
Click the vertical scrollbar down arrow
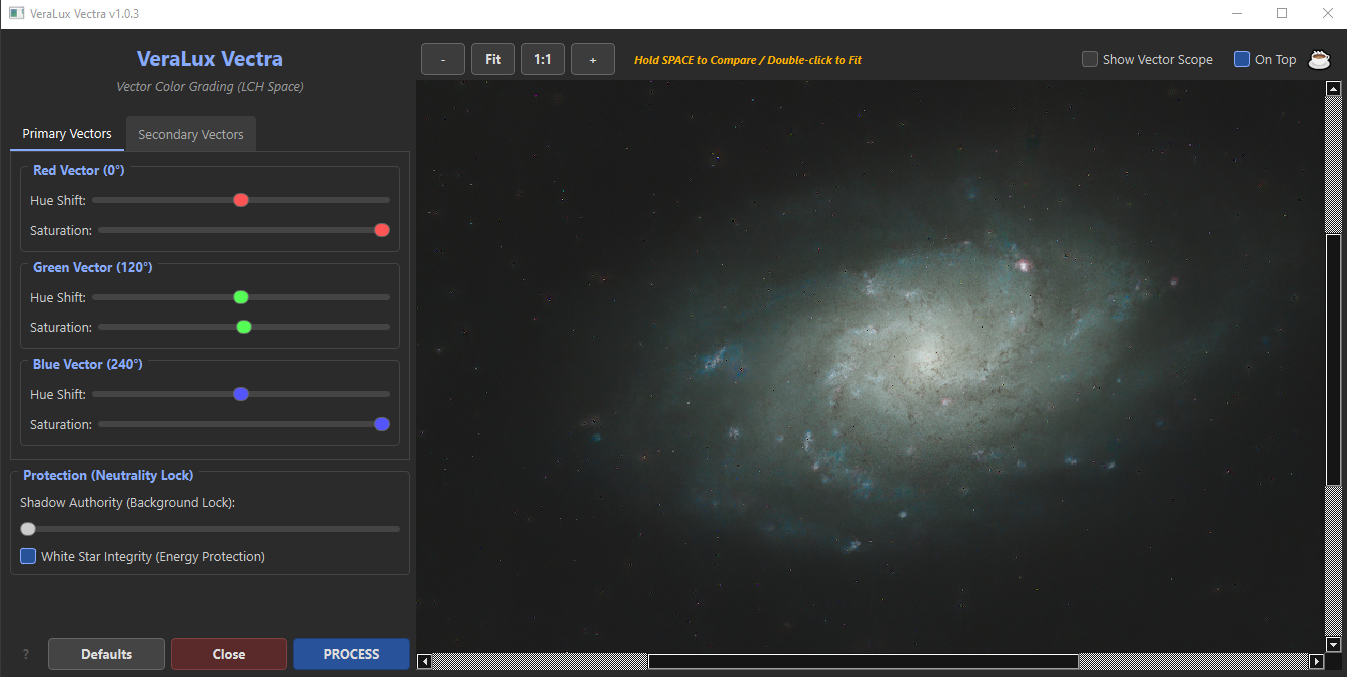[x=1333, y=644]
